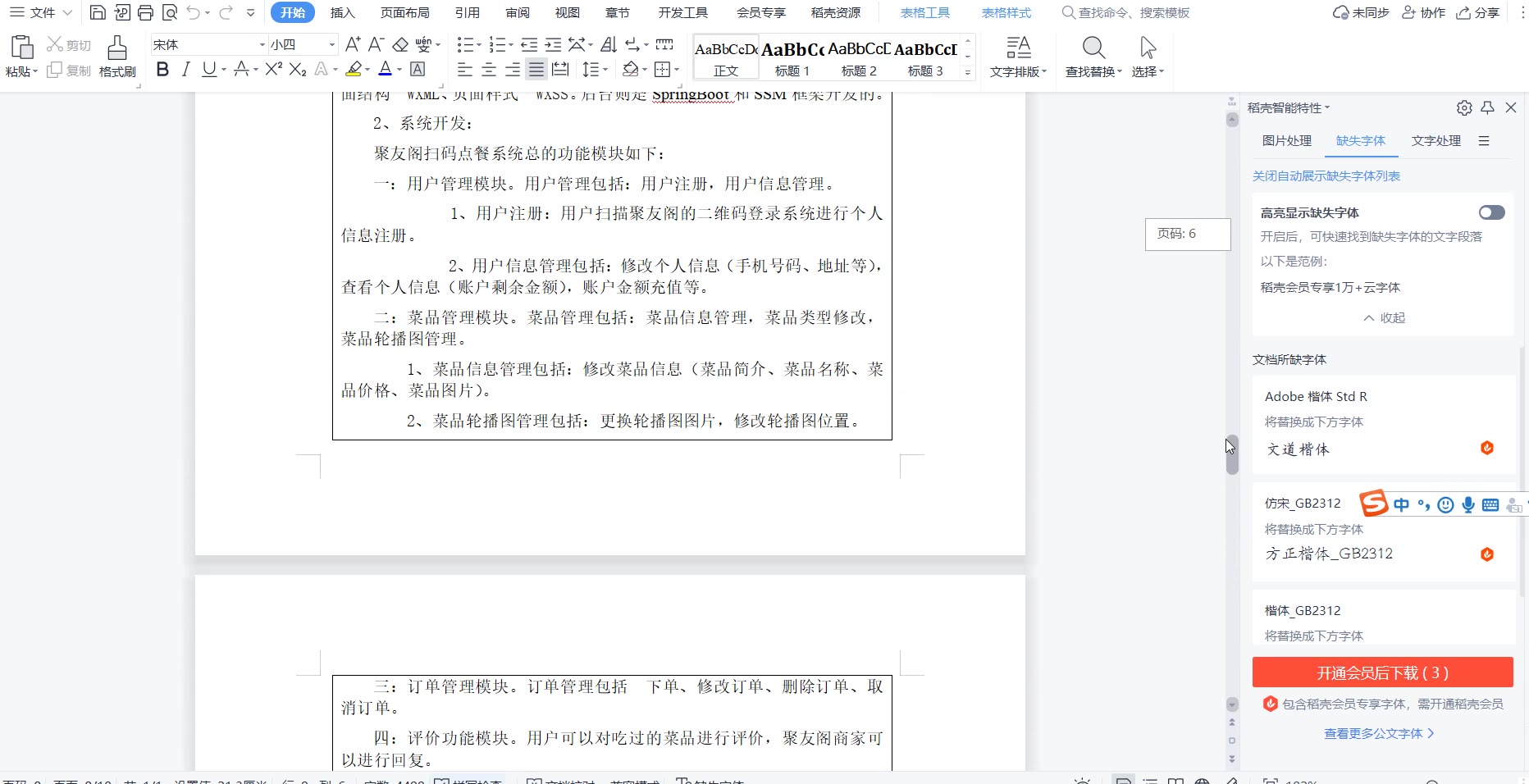Click the document vertical scrollbar thumb
The image size is (1529, 784).
click(x=1232, y=455)
